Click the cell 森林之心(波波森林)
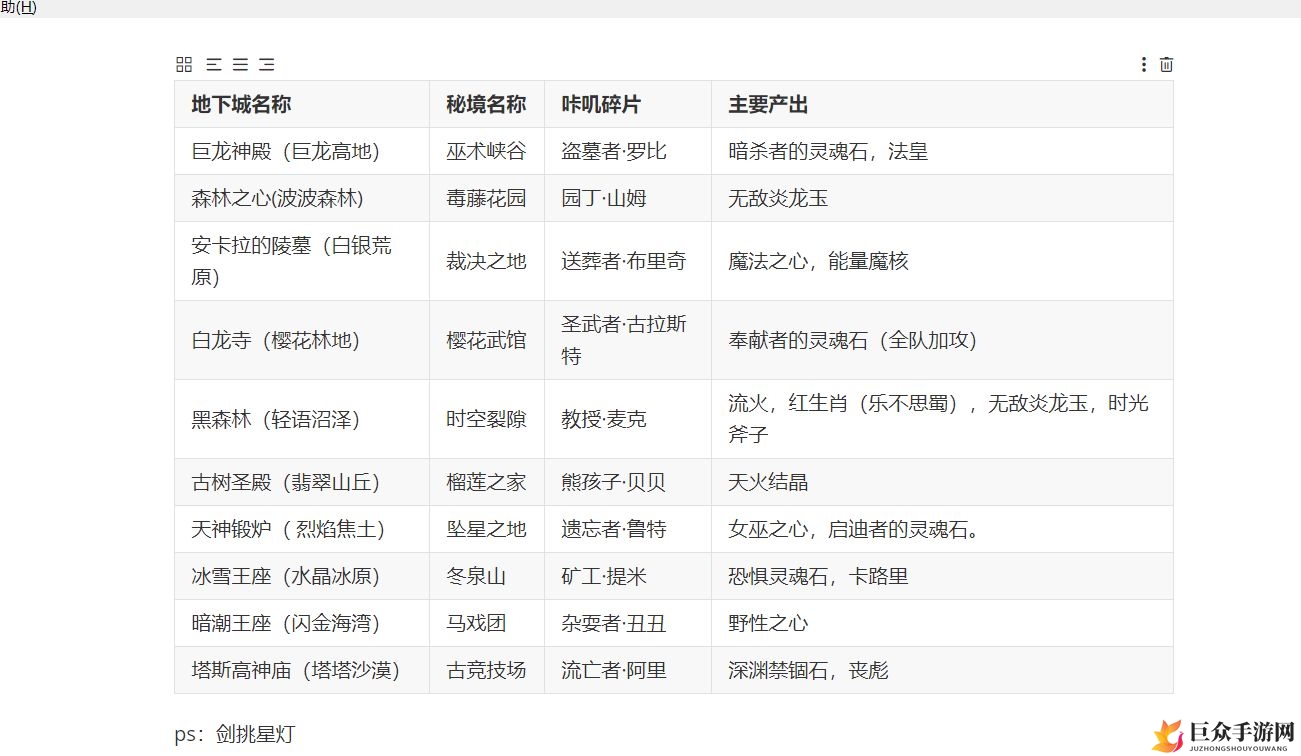This screenshot has height=756, width=1301. (x=302, y=198)
